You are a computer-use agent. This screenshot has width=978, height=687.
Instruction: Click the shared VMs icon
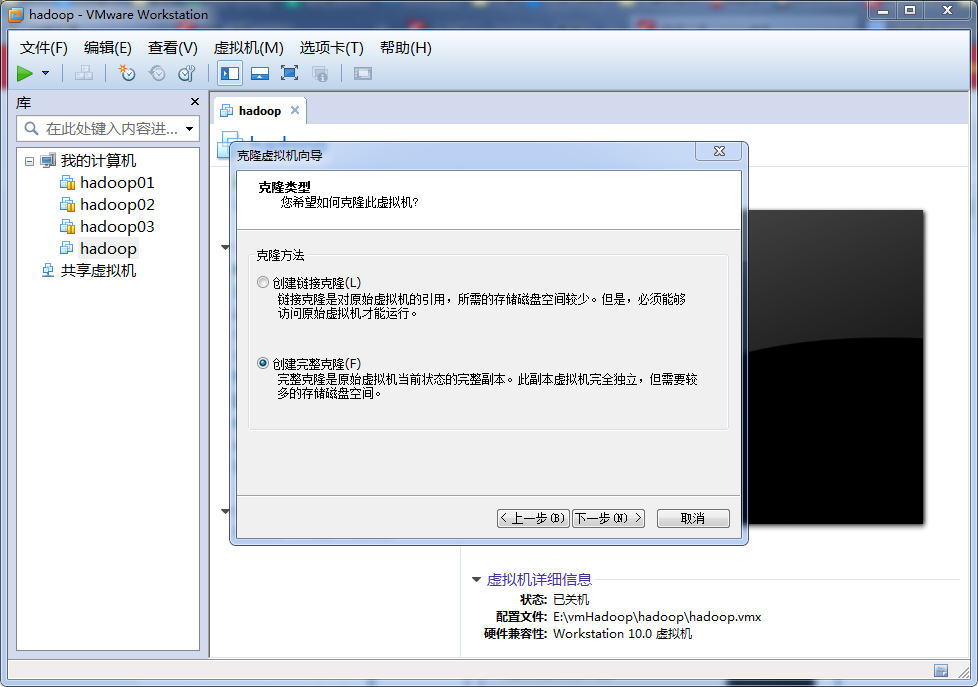[x=48, y=271]
